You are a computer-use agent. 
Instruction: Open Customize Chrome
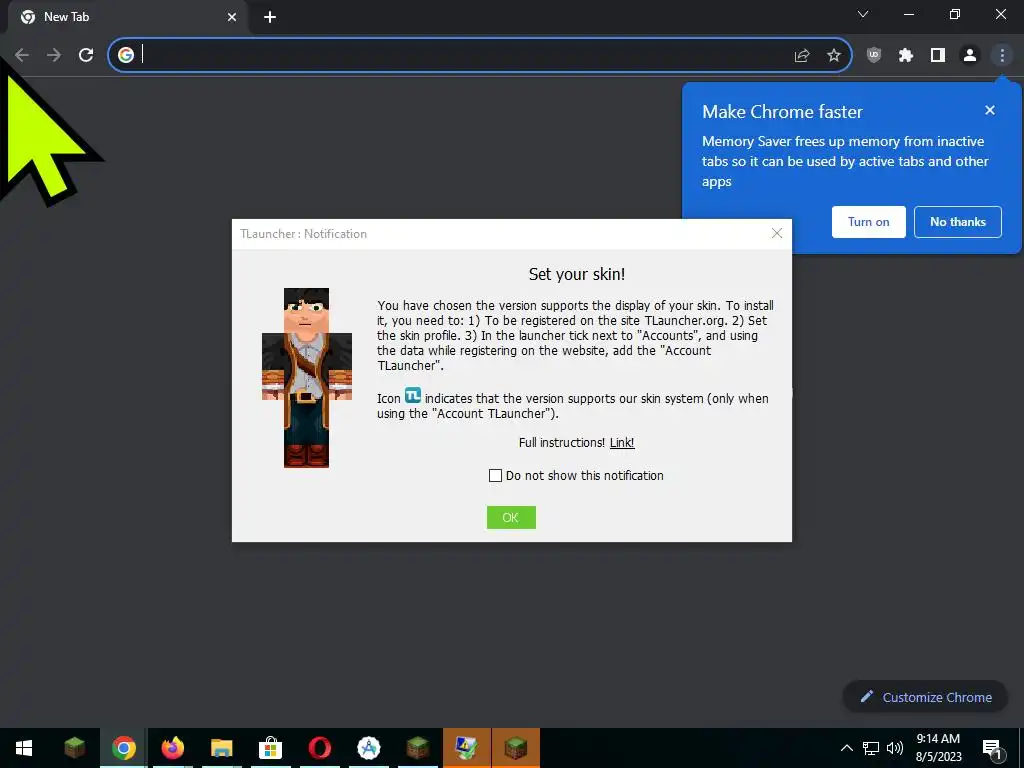(x=925, y=697)
